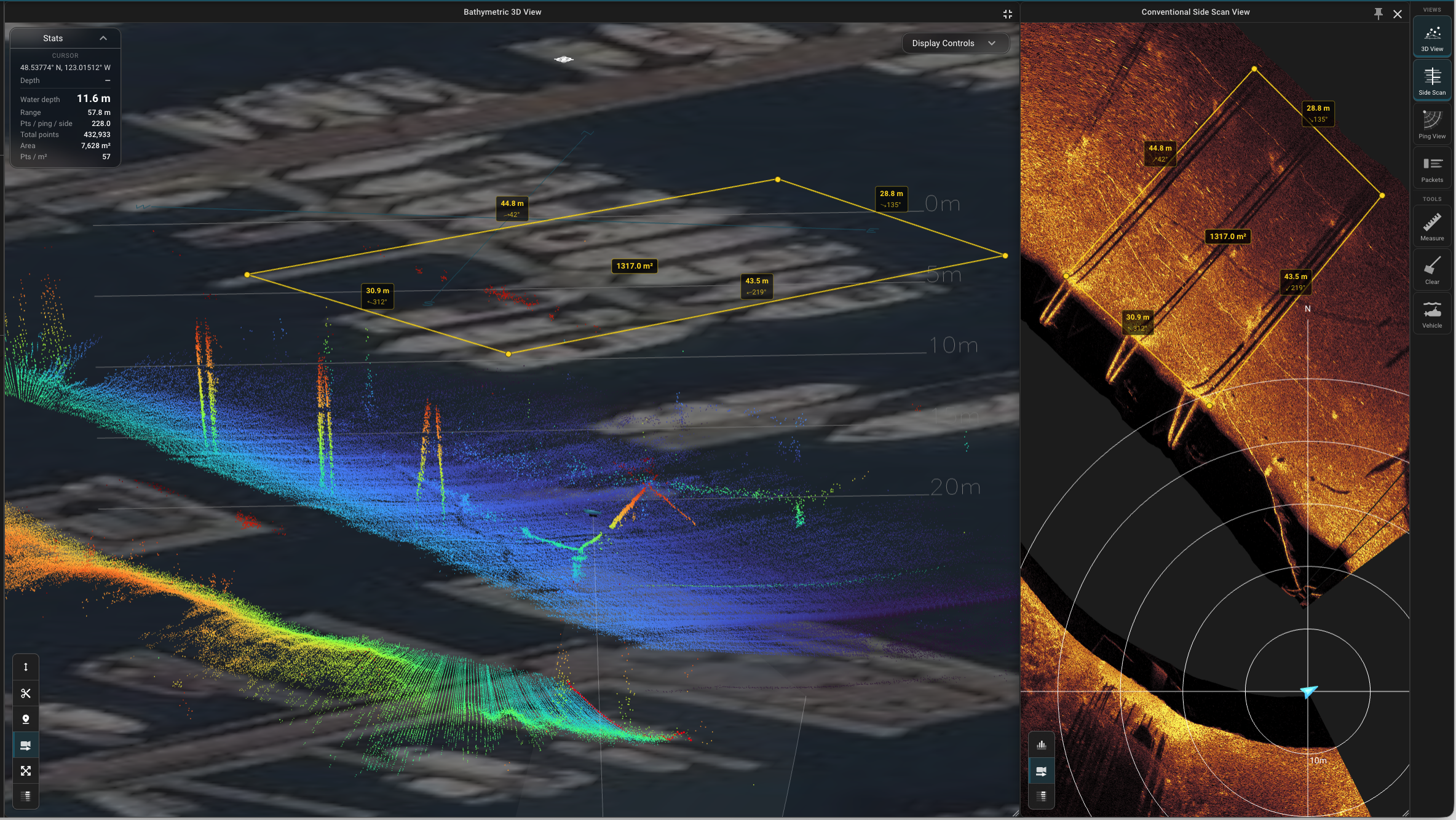The height and width of the screenshot is (820, 1456).
Task: Click the 1317.0 m² area label in Side Scan
Action: tap(1228, 237)
